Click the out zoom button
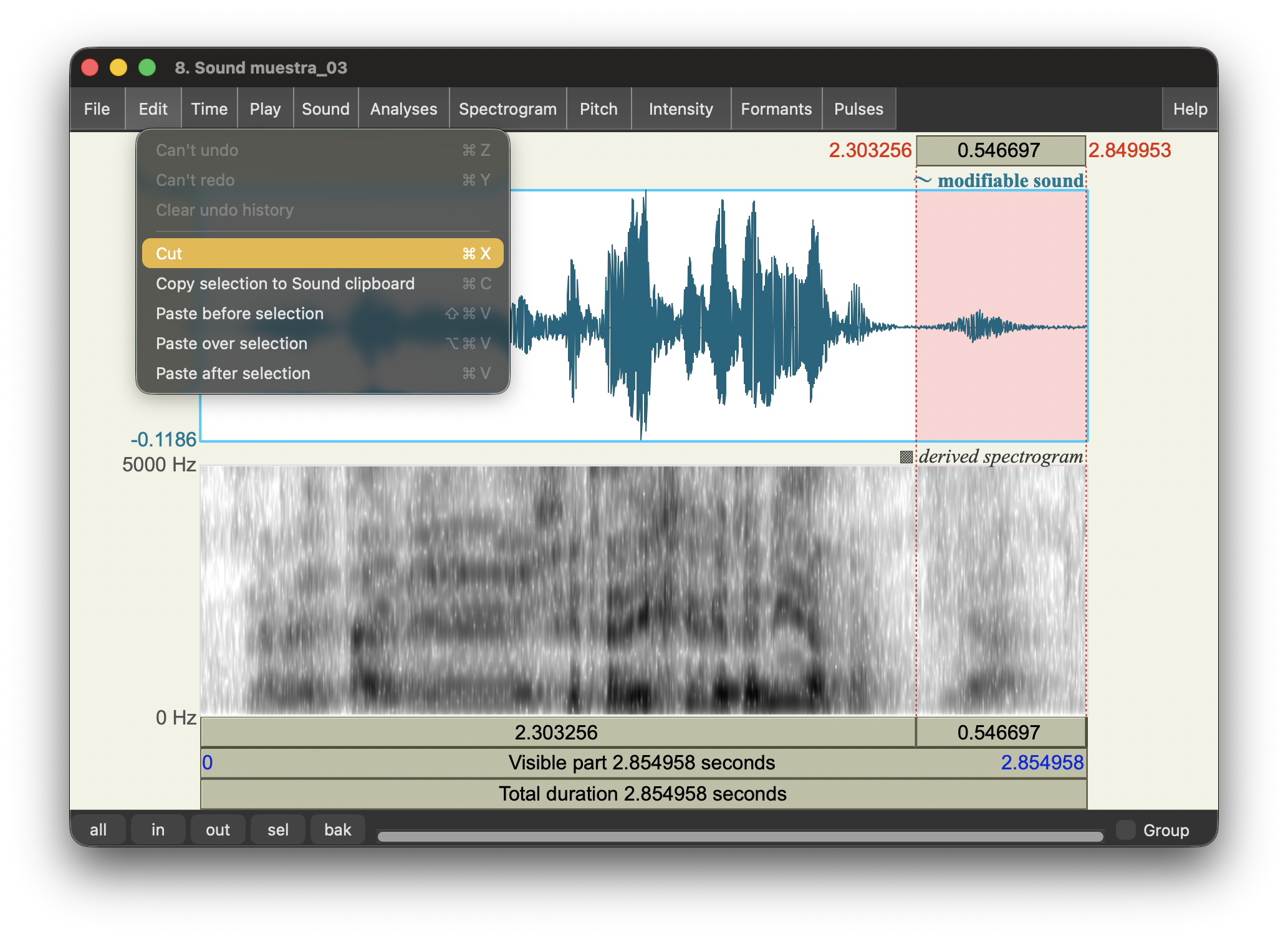Image resolution: width=1288 pixels, height=939 pixels. click(217, 829)
